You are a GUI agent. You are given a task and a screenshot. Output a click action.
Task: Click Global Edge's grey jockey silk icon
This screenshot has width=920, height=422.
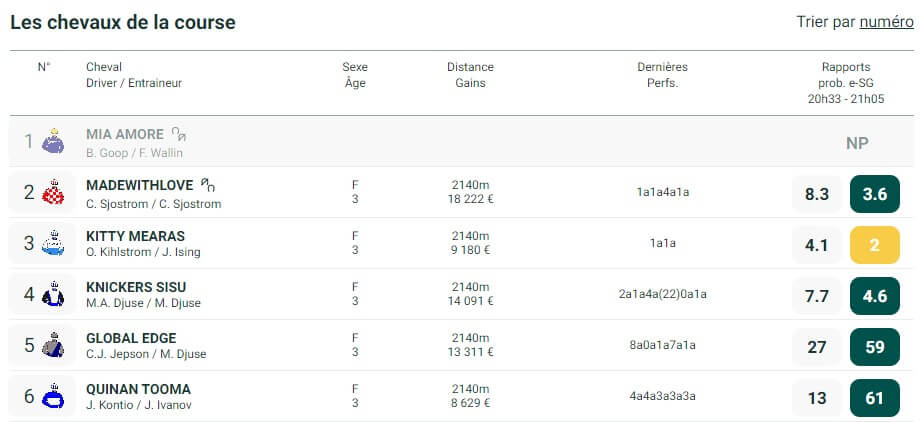click(53, 345)
